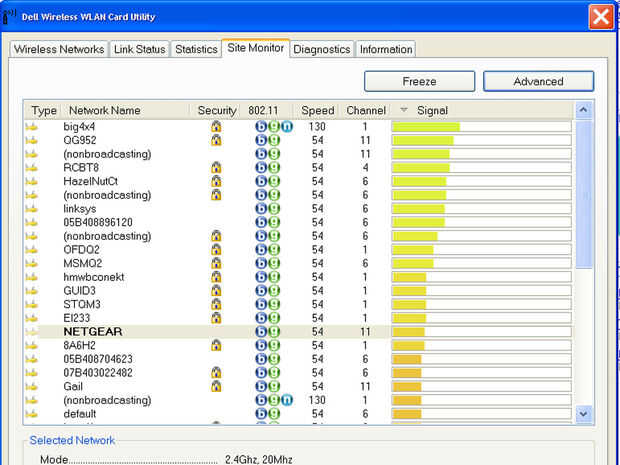
Task: Select the EI233 network
Action: tap(77, 318)
